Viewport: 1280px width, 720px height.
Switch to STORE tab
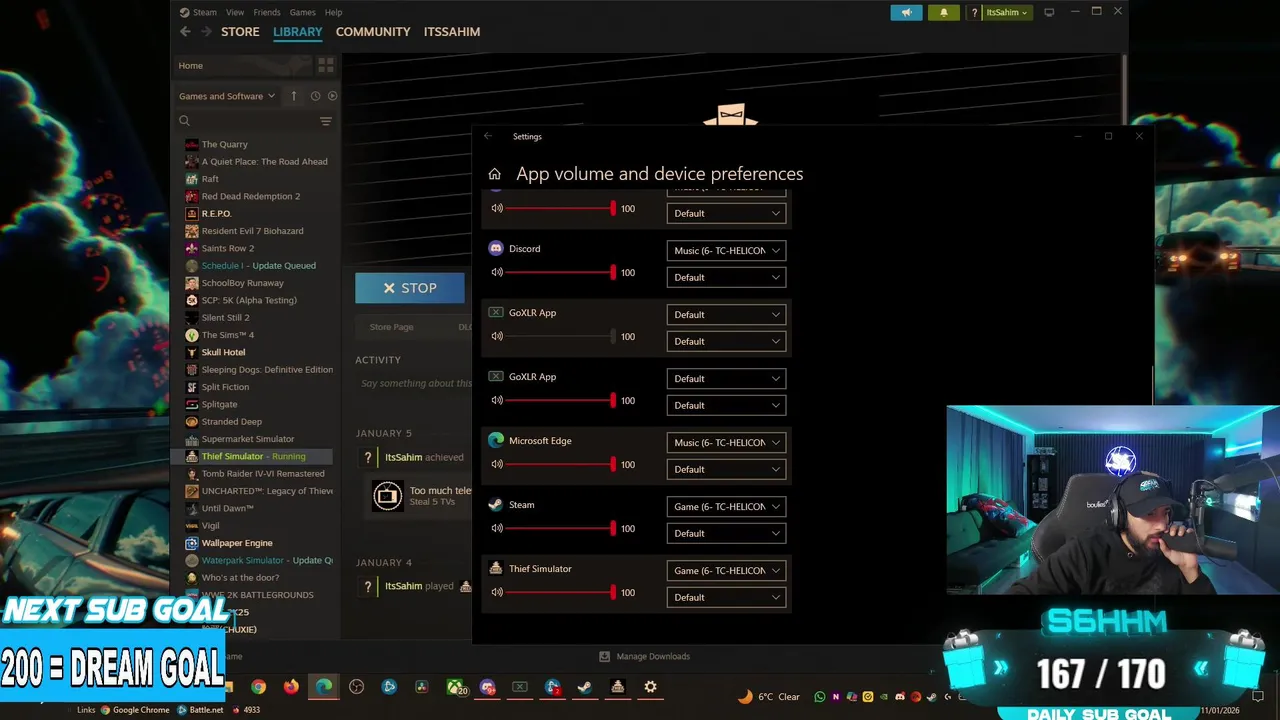pos(240,32)
